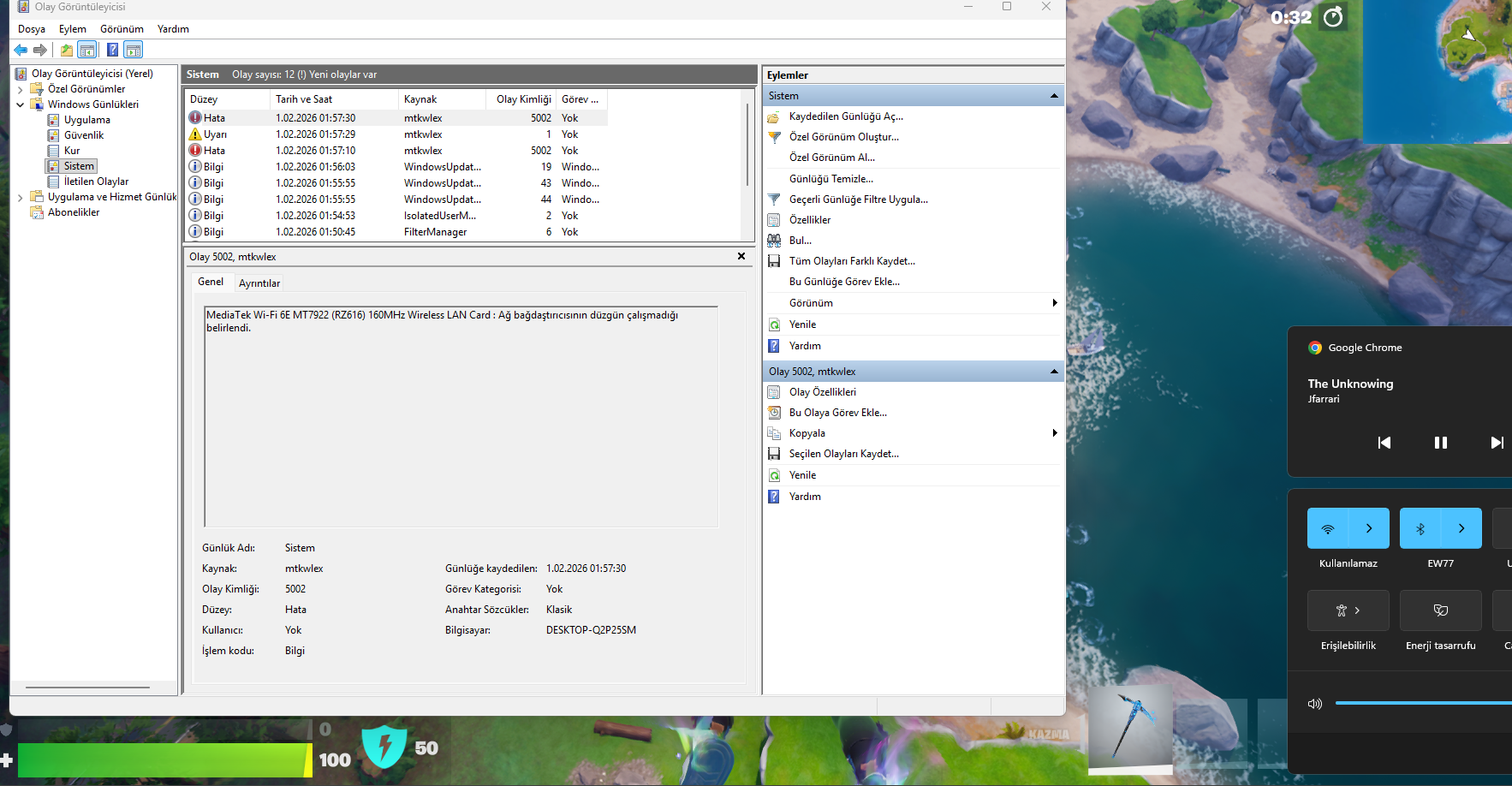The width and height of the screenshot is (1512, 786).
Task: Click the Bul binoculars icon
Action: (x=774, y=241)
